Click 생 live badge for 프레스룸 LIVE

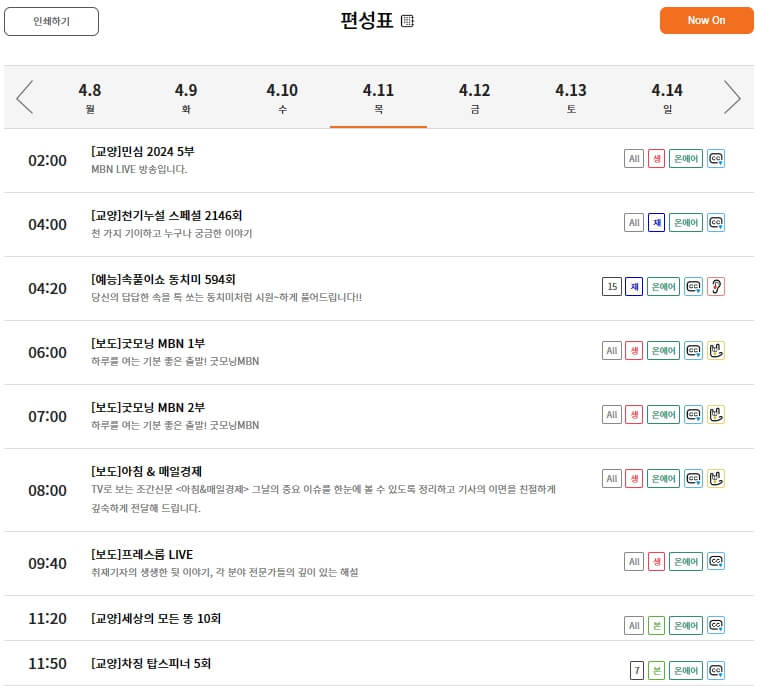[657, 562]
